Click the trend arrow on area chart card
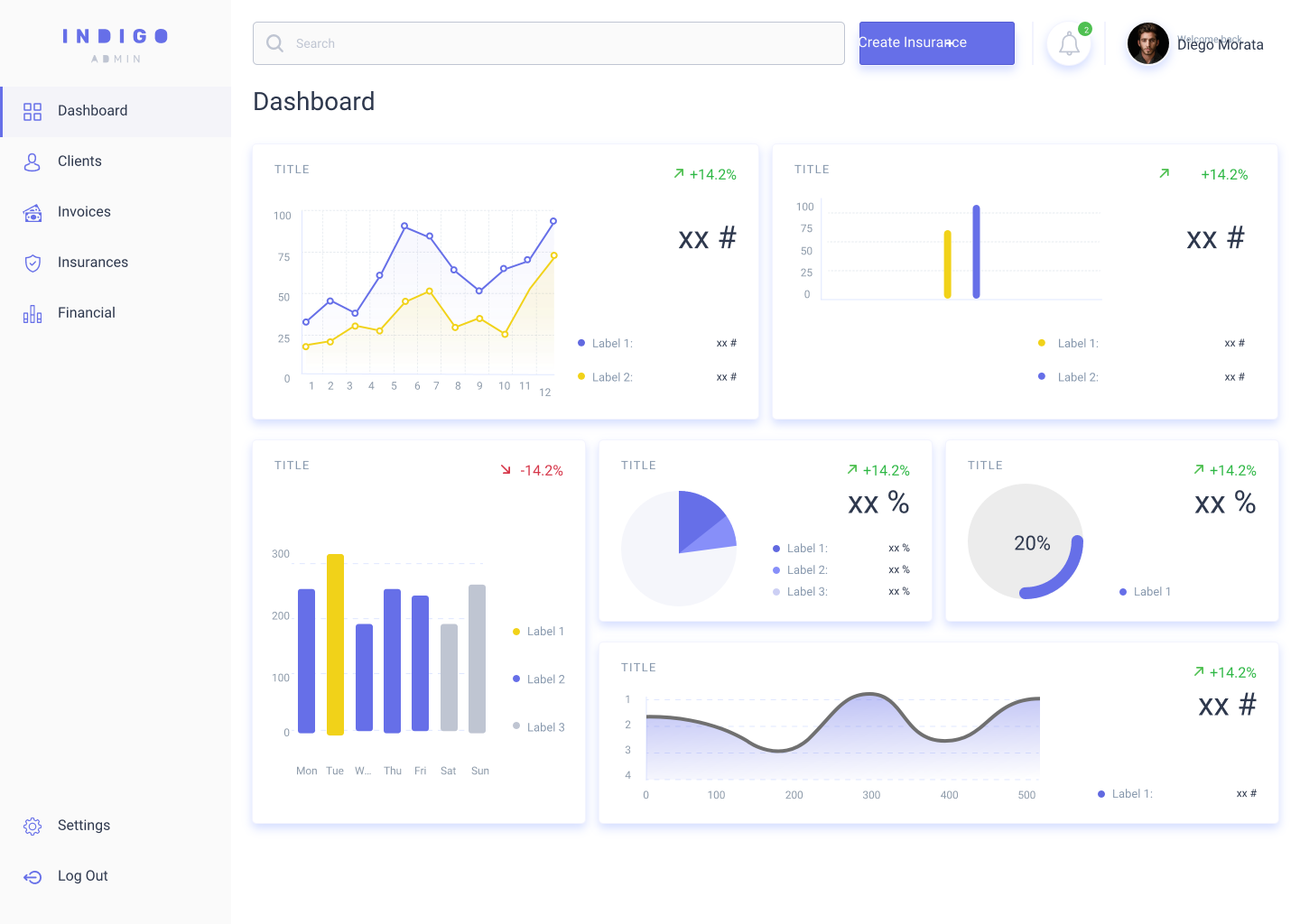The image size is (1300, 924). pos(1199,671)
